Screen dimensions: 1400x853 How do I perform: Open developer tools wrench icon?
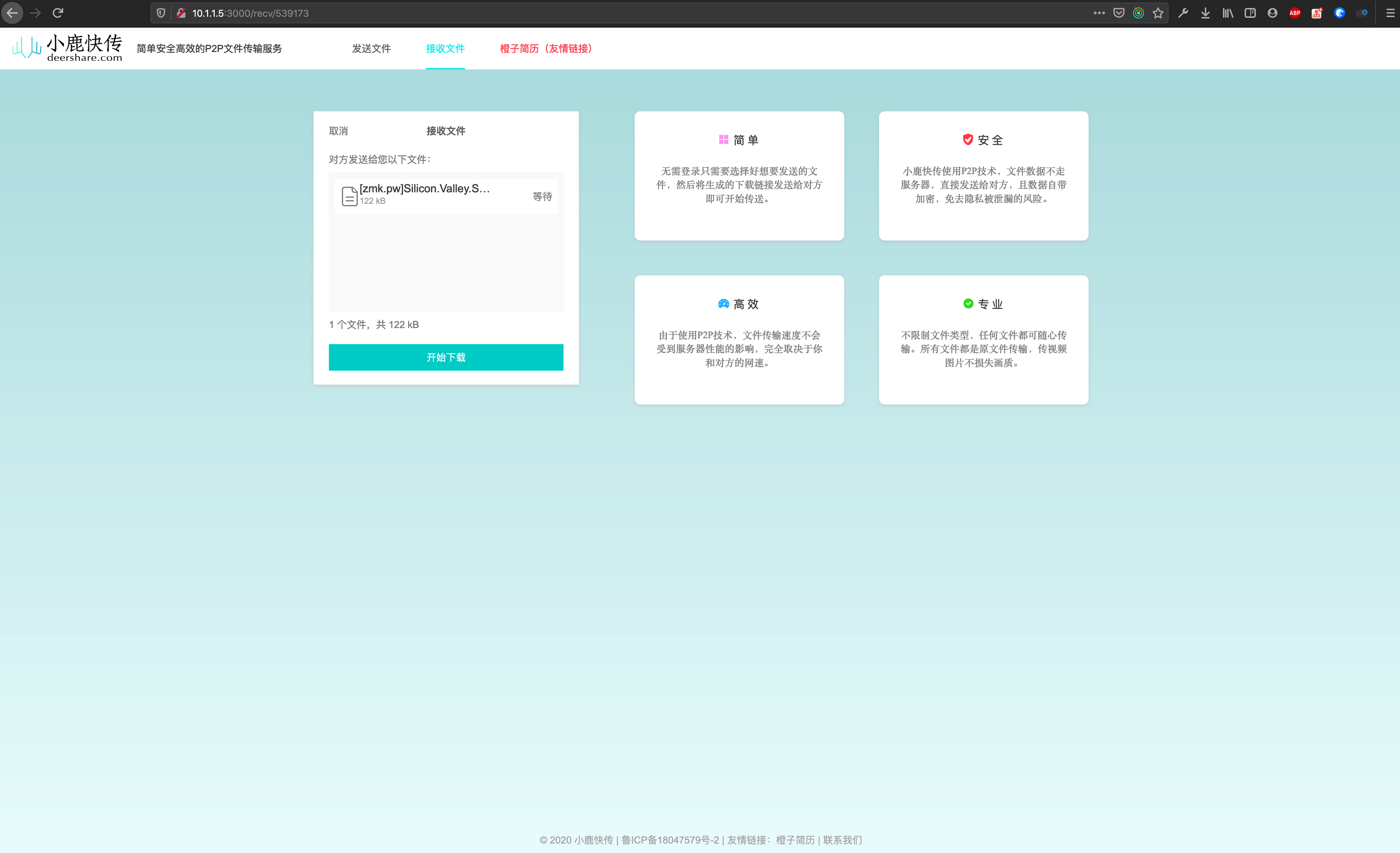1183,13
